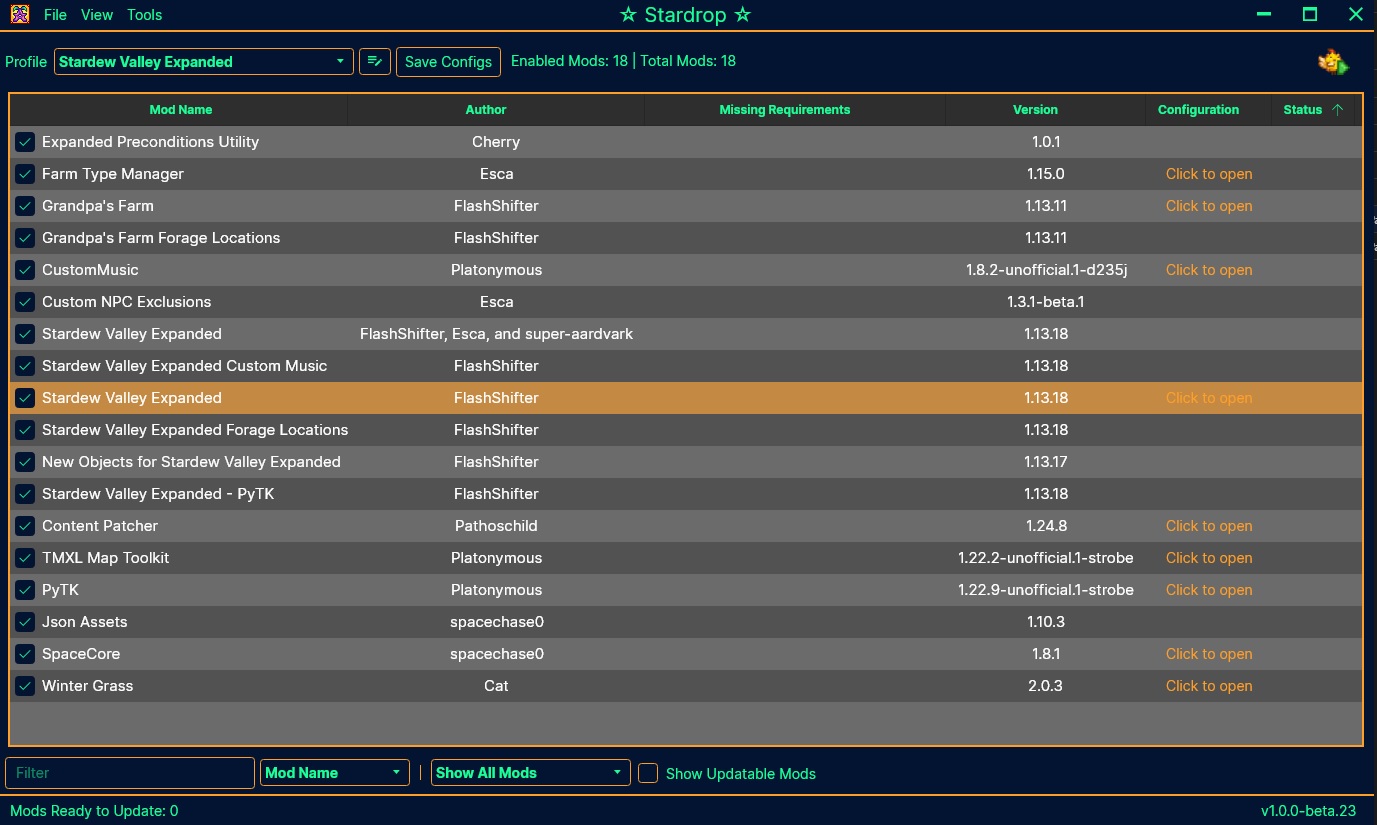
Task: Uncheck the TMXL Map Toolkit mod
Action: (25, 558)
